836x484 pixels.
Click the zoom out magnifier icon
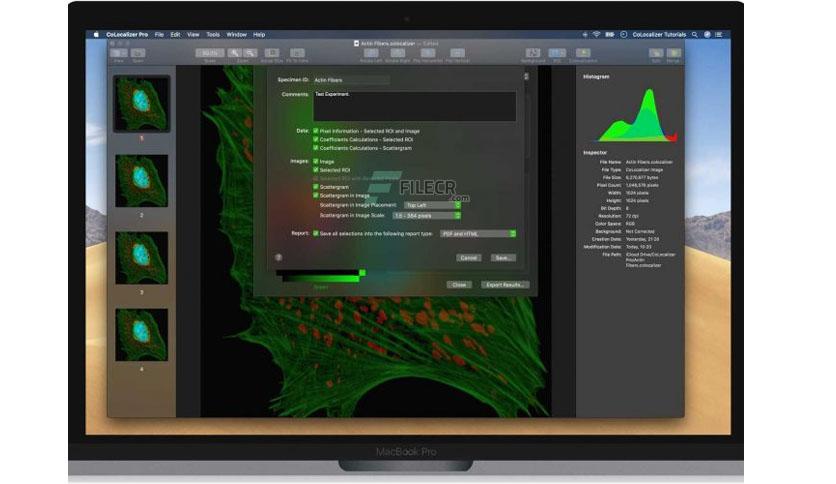(x=250, y=53)
